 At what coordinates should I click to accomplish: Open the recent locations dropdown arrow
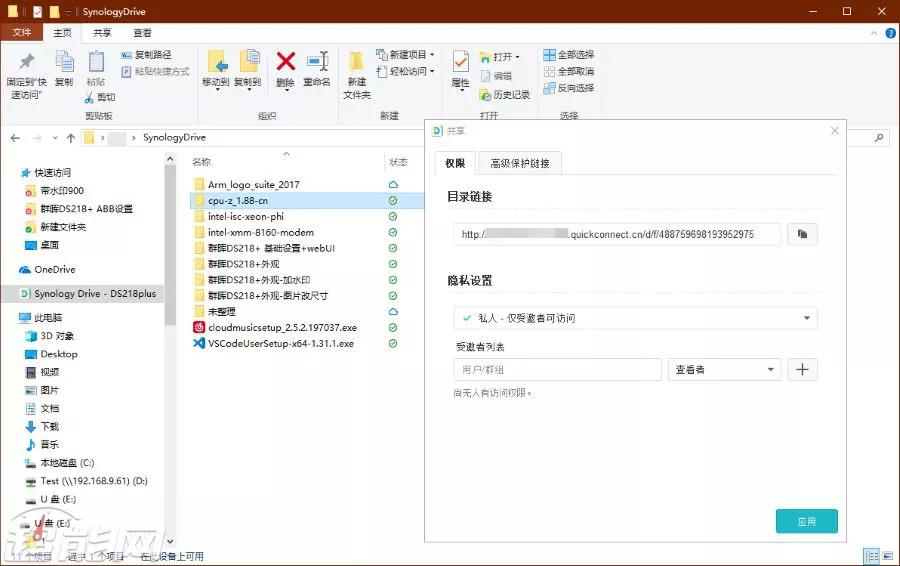click(x=55, y=138)
